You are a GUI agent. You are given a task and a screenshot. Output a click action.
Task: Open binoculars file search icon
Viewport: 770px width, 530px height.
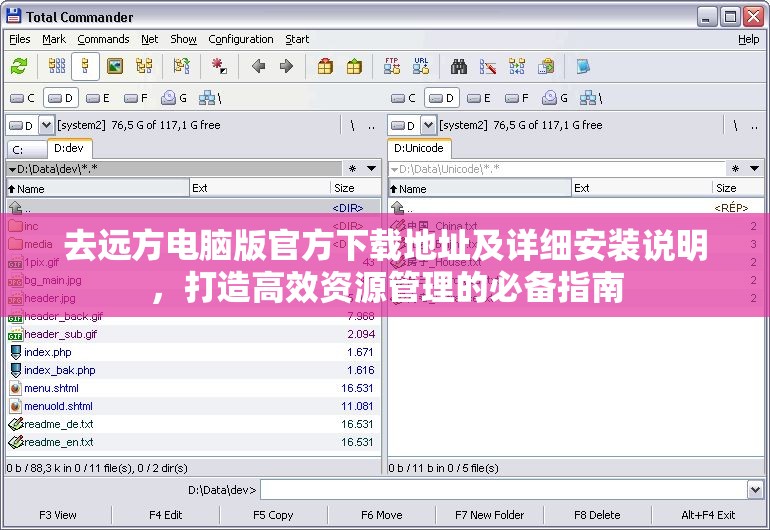[x=459, y=66]
